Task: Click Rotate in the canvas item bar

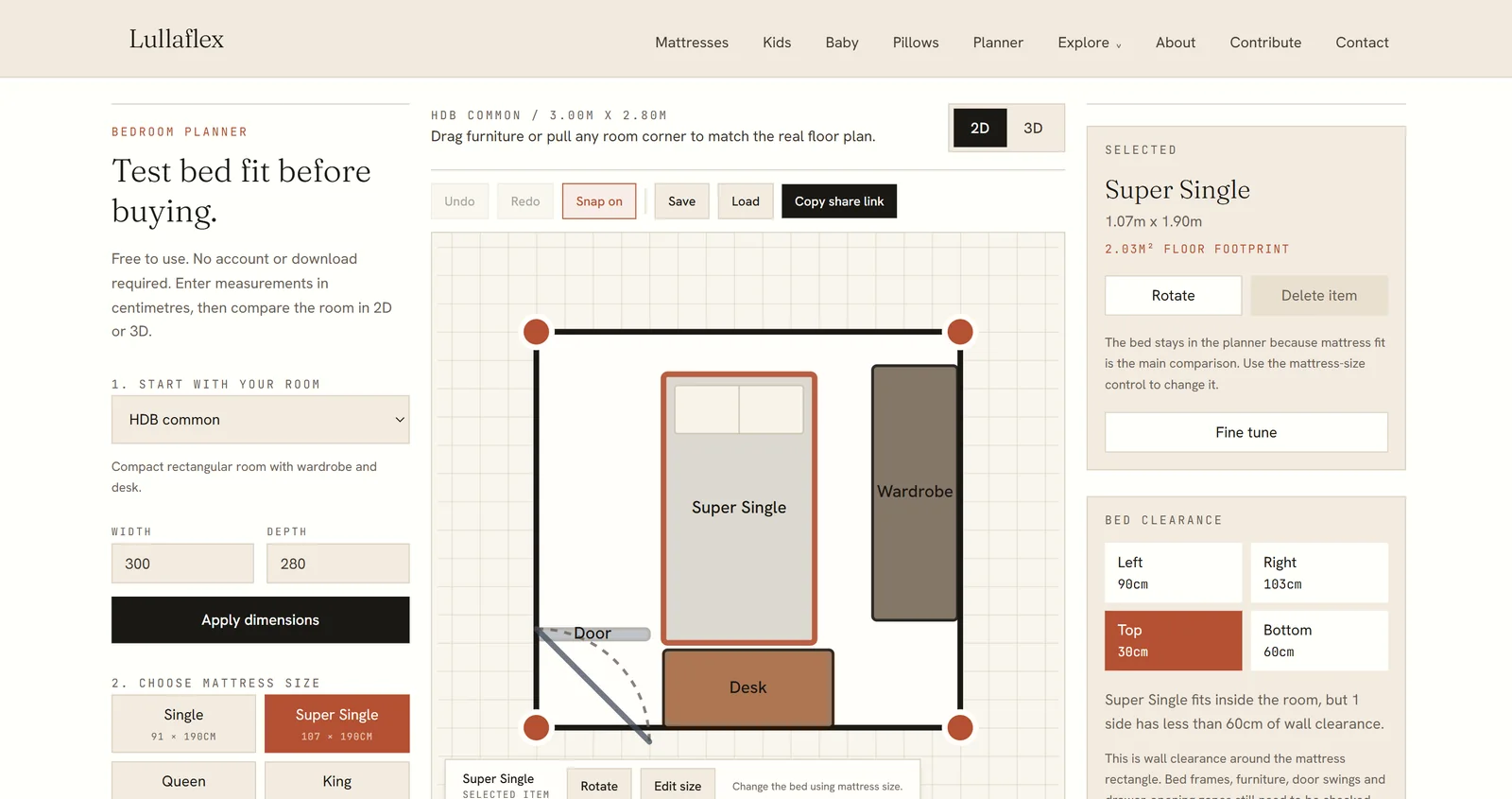Action: (599, 786)
